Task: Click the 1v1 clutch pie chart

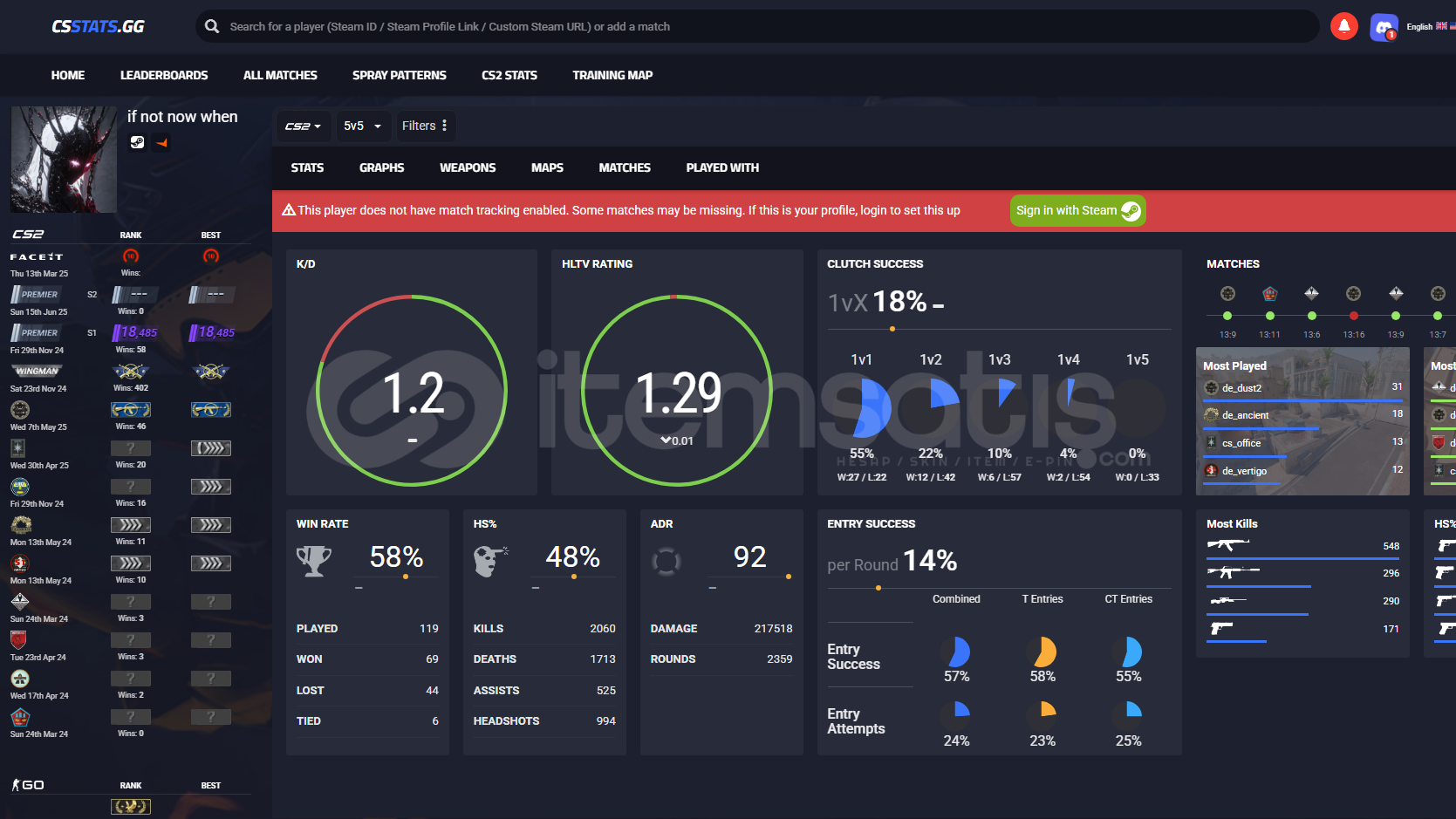Action: point(863,407)
